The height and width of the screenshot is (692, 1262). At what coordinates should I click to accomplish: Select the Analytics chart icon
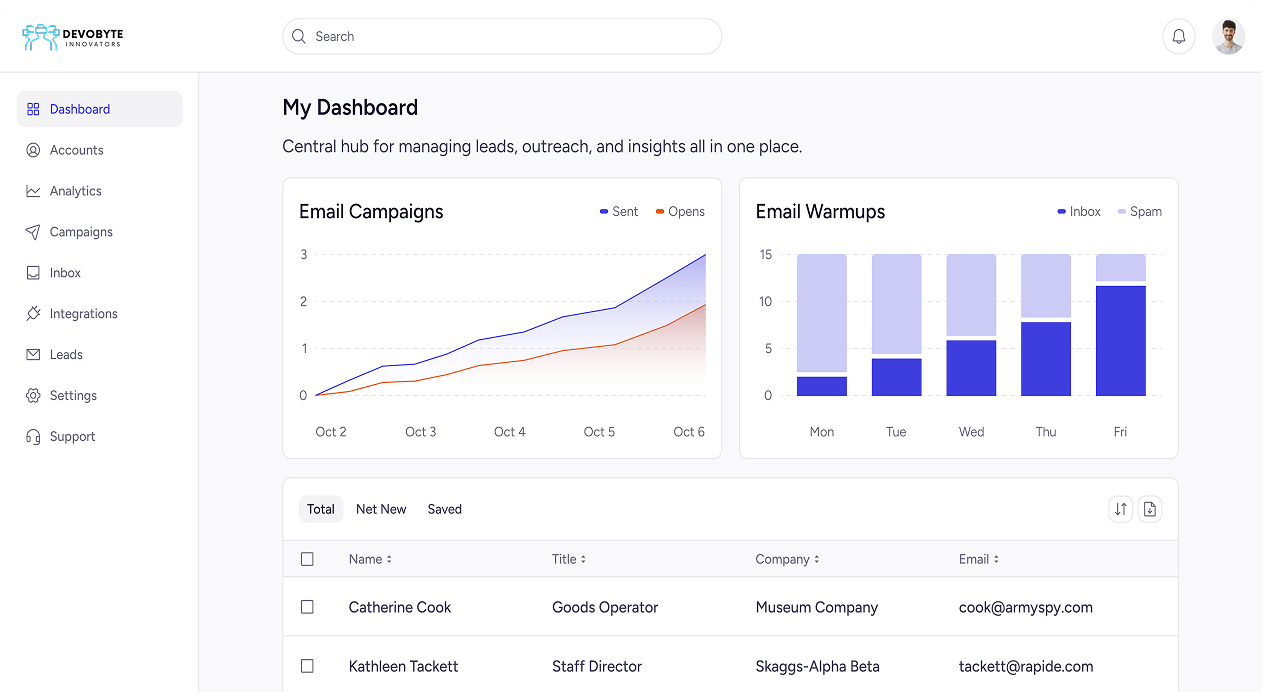pos(31,191)
